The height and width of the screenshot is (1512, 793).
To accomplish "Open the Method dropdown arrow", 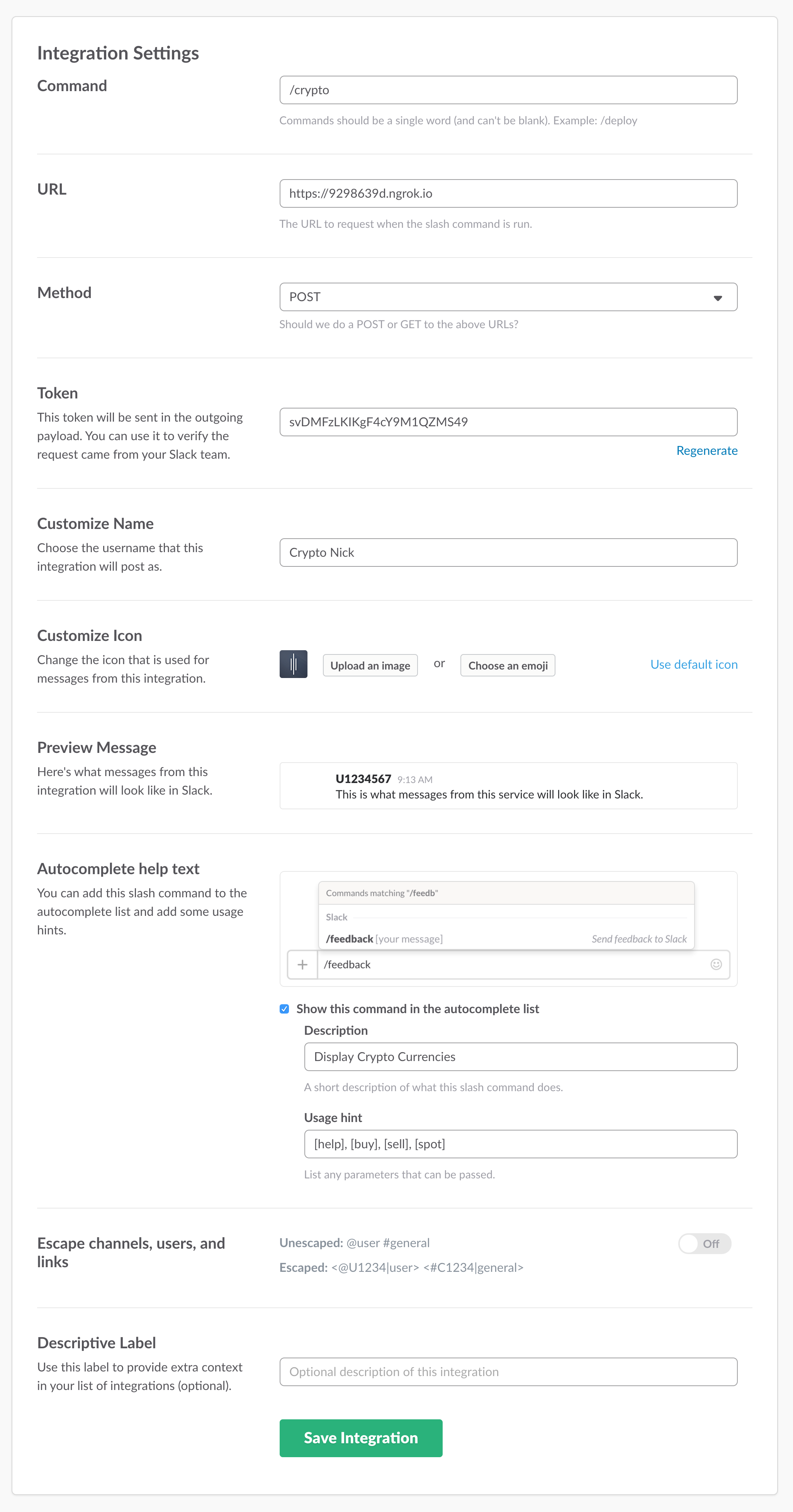I will pos(717,298).
